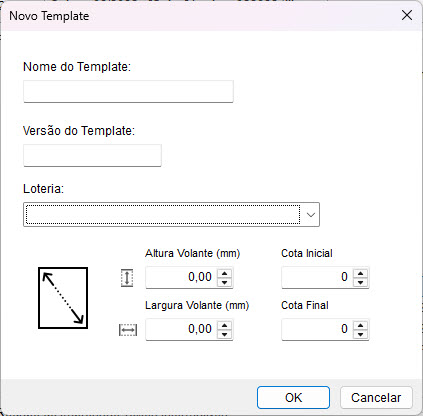Click the Versão do Template text field
This screenshot has width=423, height=416.
pos(92,155)
